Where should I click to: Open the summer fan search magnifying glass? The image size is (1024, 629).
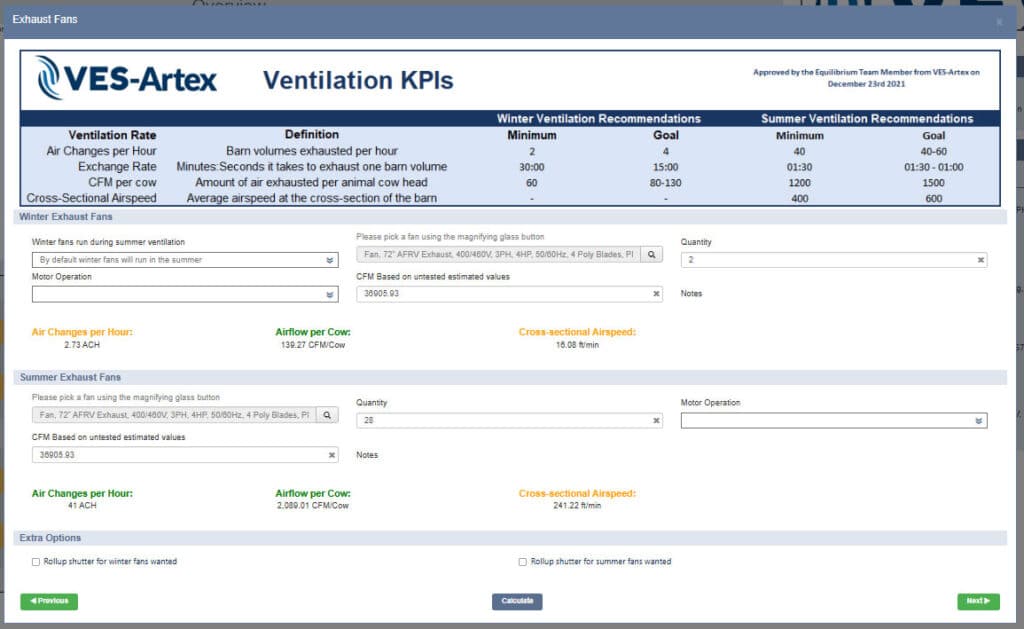[327, 415]
